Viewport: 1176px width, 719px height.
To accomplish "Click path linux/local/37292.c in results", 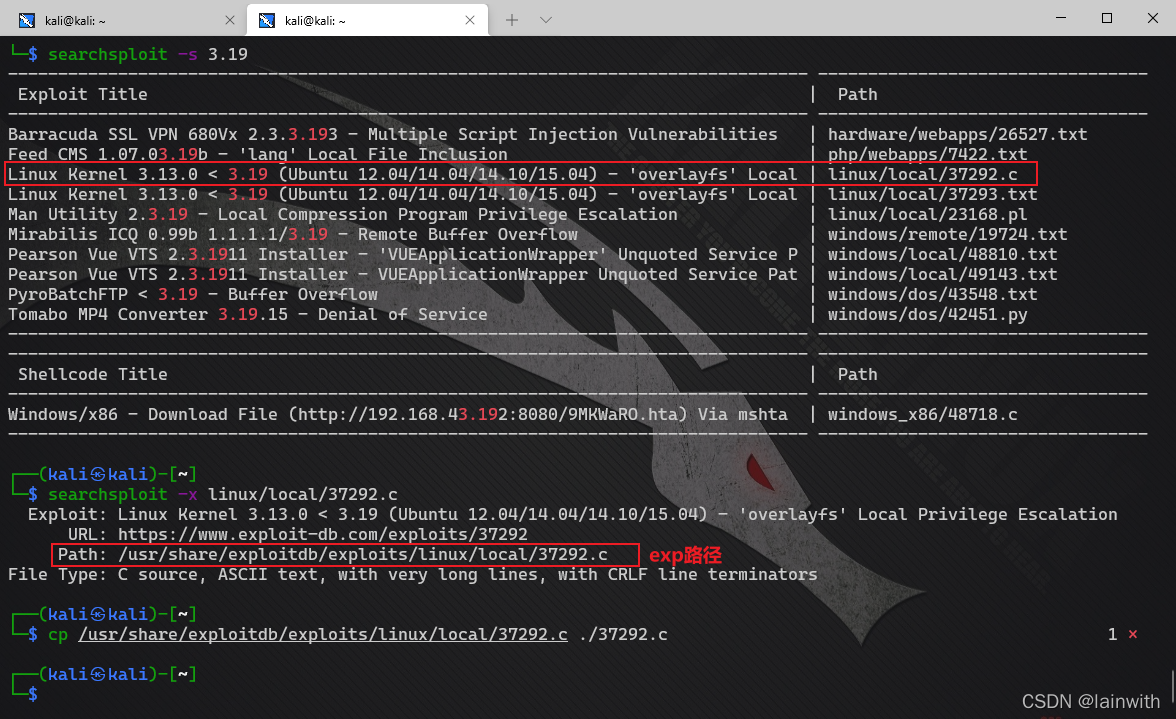I will pyautogui.click(x=922, y=175).
